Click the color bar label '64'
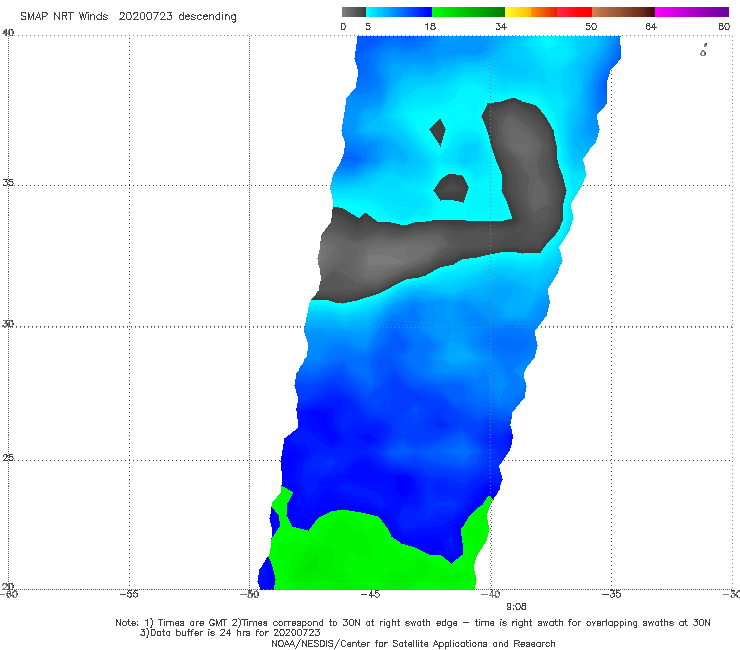 (x=651, y=26)
